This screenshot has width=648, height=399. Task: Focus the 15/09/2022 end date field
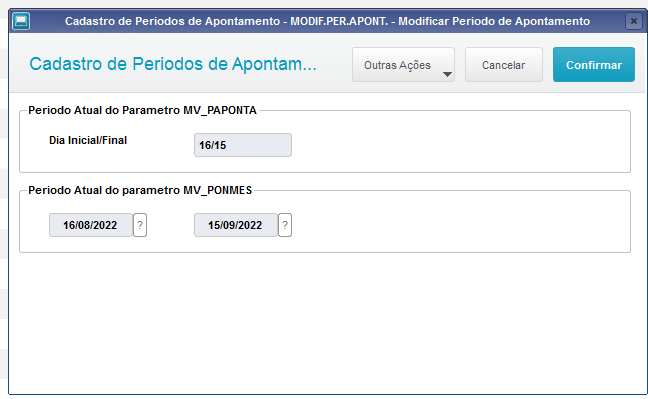tap(236, 225)
